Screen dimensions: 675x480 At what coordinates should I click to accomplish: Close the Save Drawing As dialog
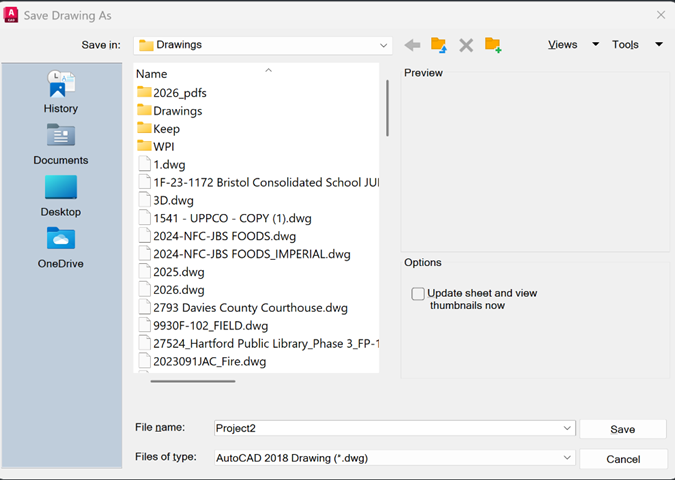point(661,15)
